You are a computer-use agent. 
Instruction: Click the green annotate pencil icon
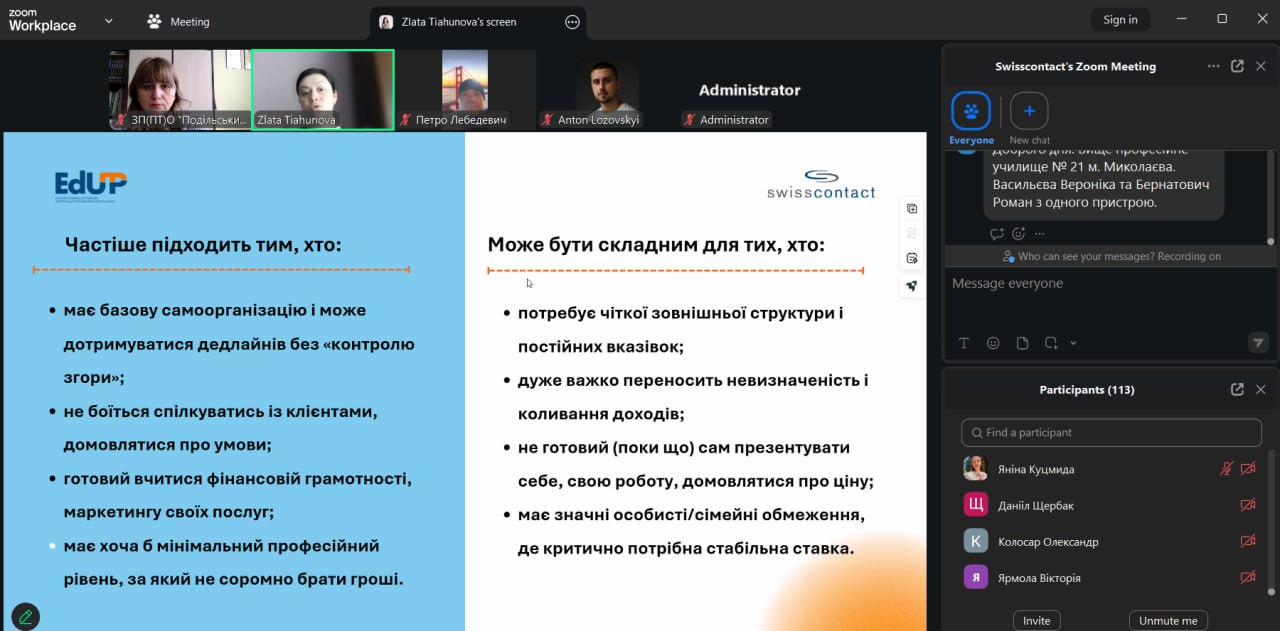(x=25, y=616)
